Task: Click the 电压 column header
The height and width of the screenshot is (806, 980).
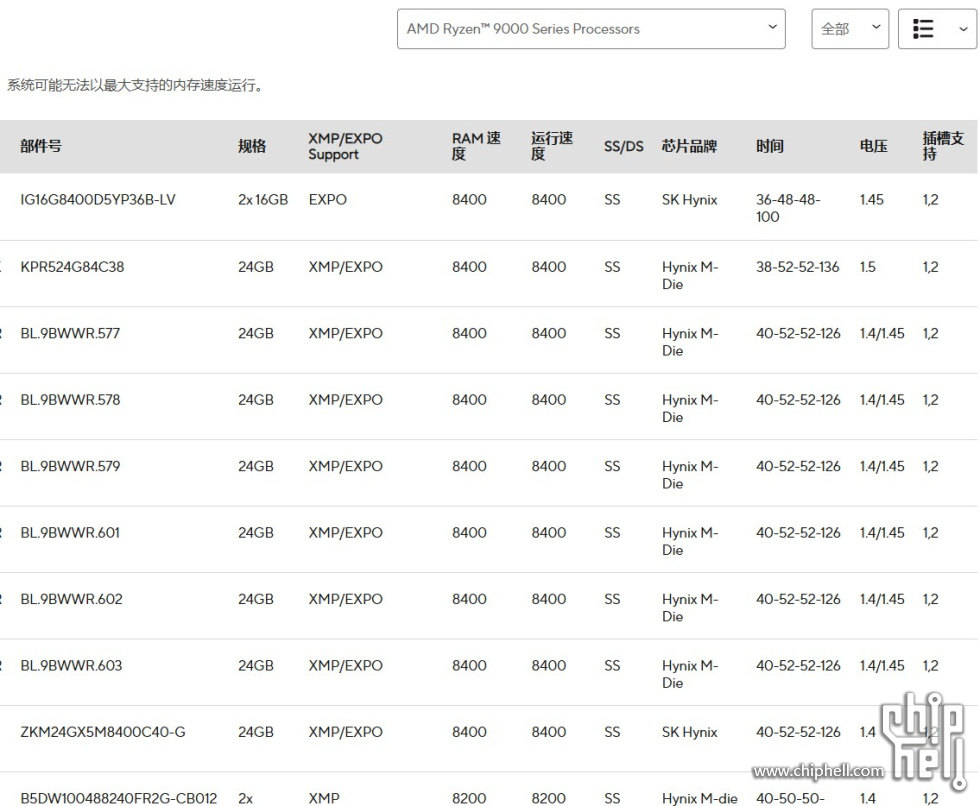Action: coord(873,146)
